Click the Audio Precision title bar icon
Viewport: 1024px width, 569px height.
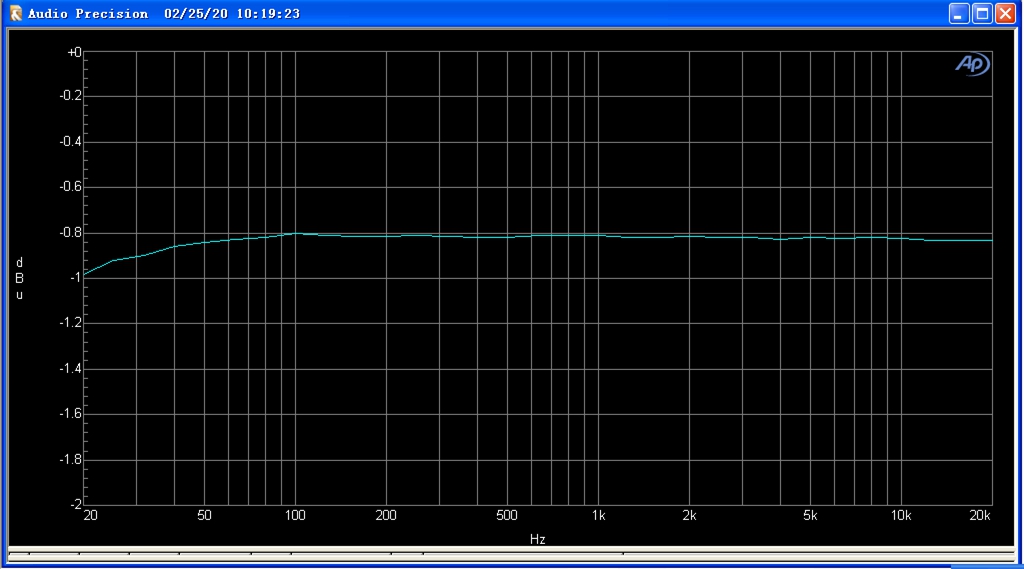15,13
